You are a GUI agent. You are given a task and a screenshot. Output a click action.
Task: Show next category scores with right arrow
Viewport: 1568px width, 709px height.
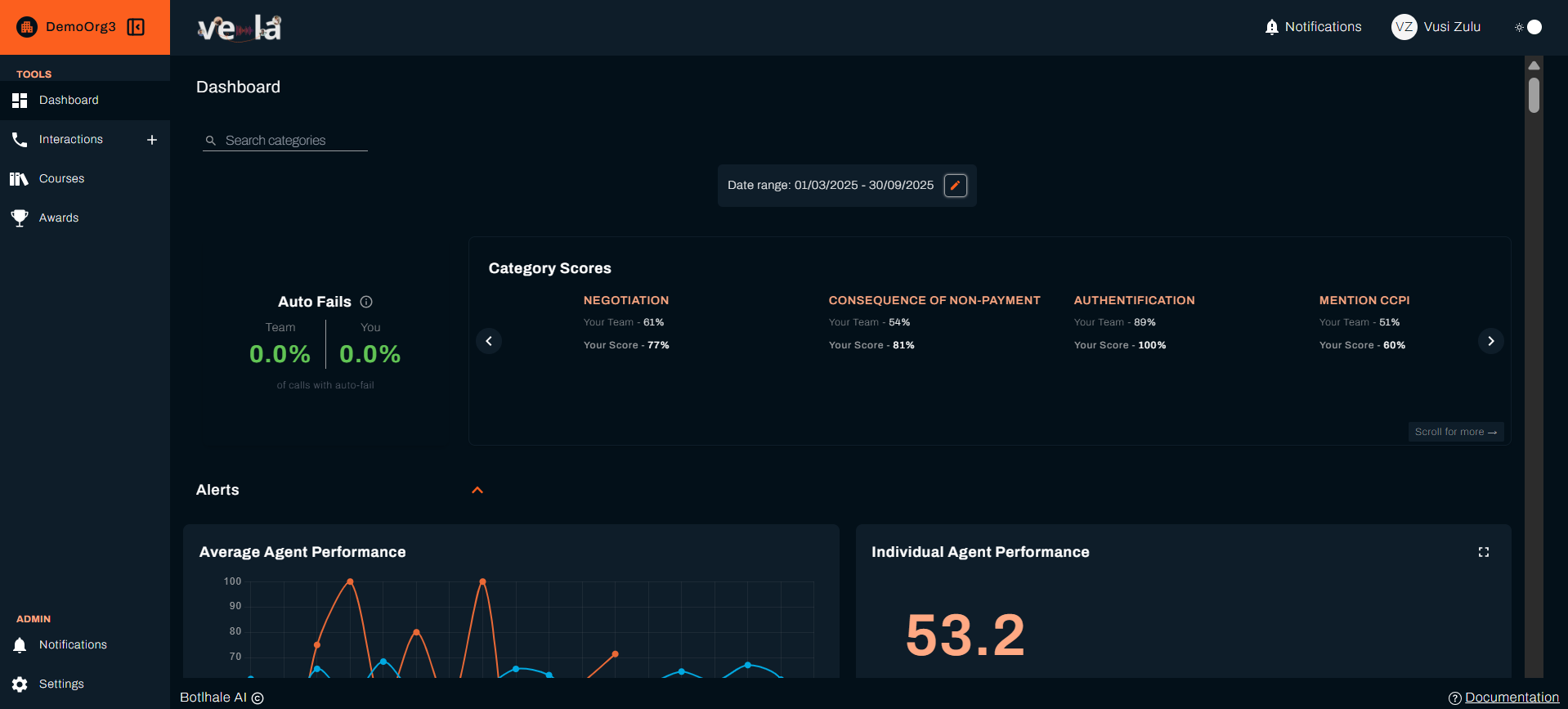click(1490, 341)
